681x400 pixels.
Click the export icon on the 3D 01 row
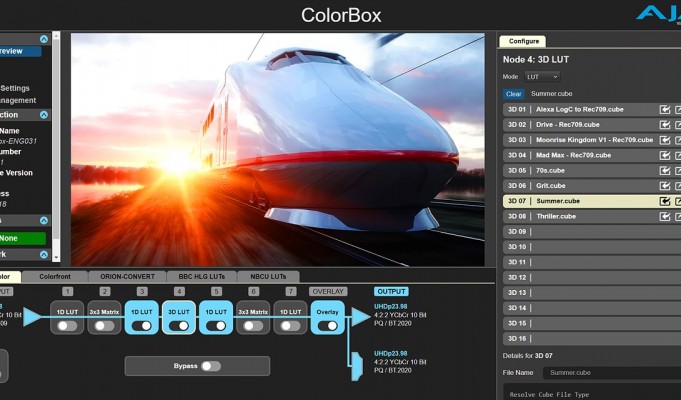tap(678, 109)
